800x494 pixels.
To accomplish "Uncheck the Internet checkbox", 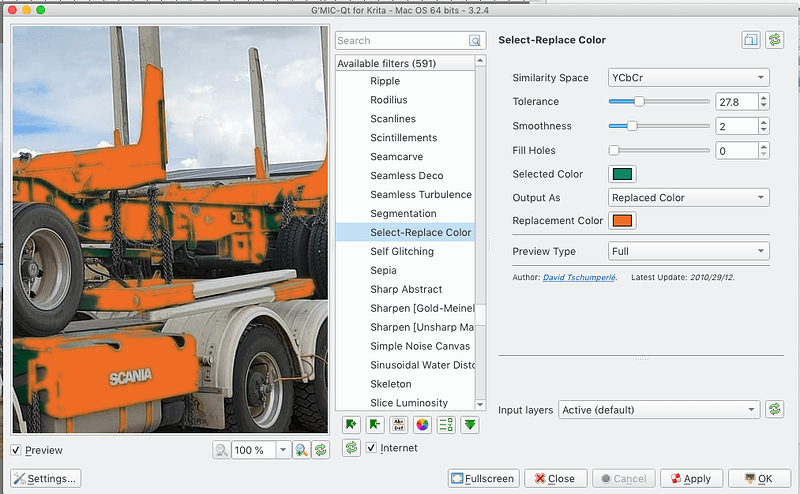I will (x=371, y=448).
